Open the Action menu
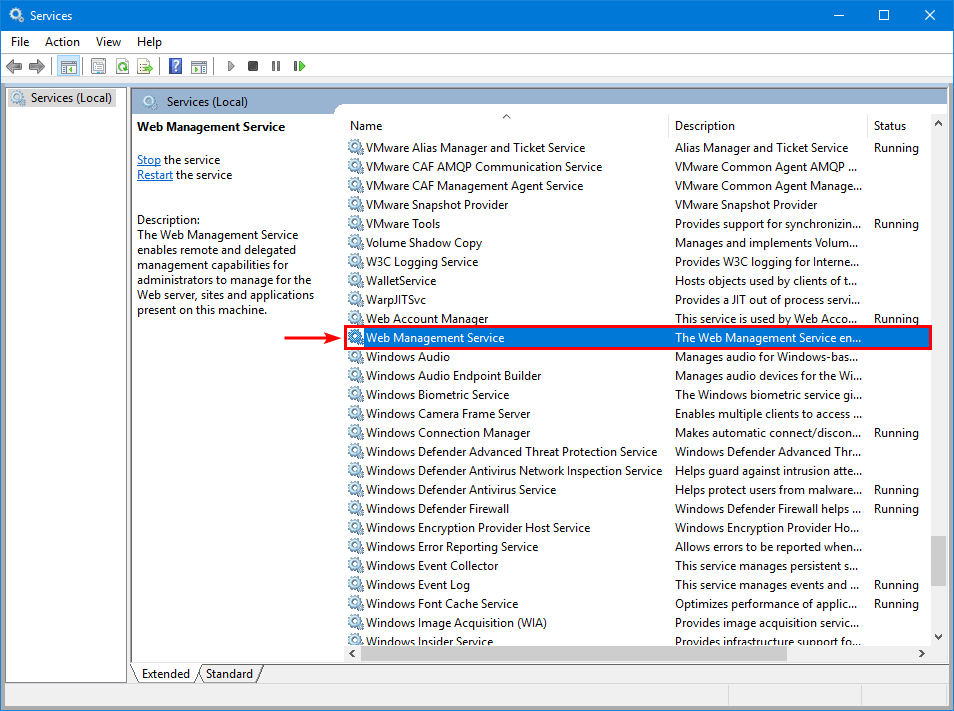 point(62,41)
